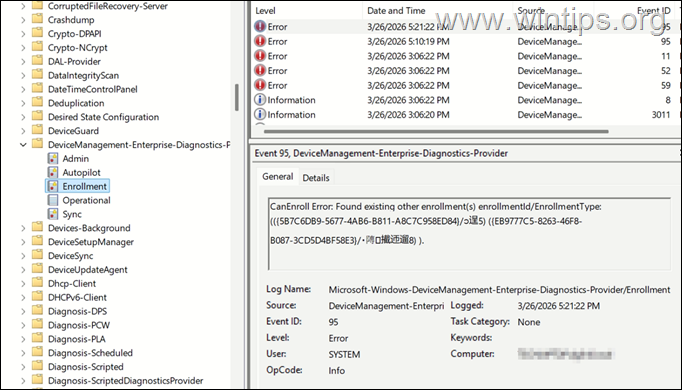The width and height of the screenshot is (682, 390).
Task: Click the DeviceGuard folder icon
Action: pos(38,130)
